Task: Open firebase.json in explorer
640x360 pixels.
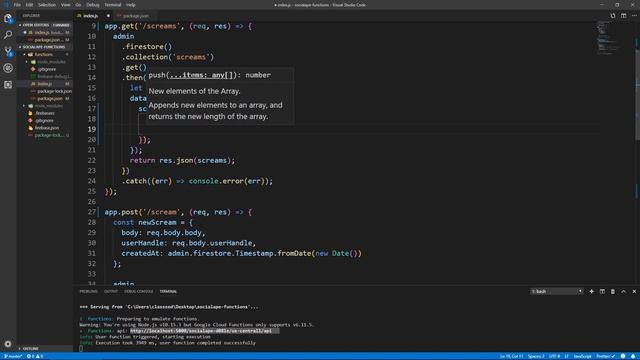Action: [x=47, y=128]
